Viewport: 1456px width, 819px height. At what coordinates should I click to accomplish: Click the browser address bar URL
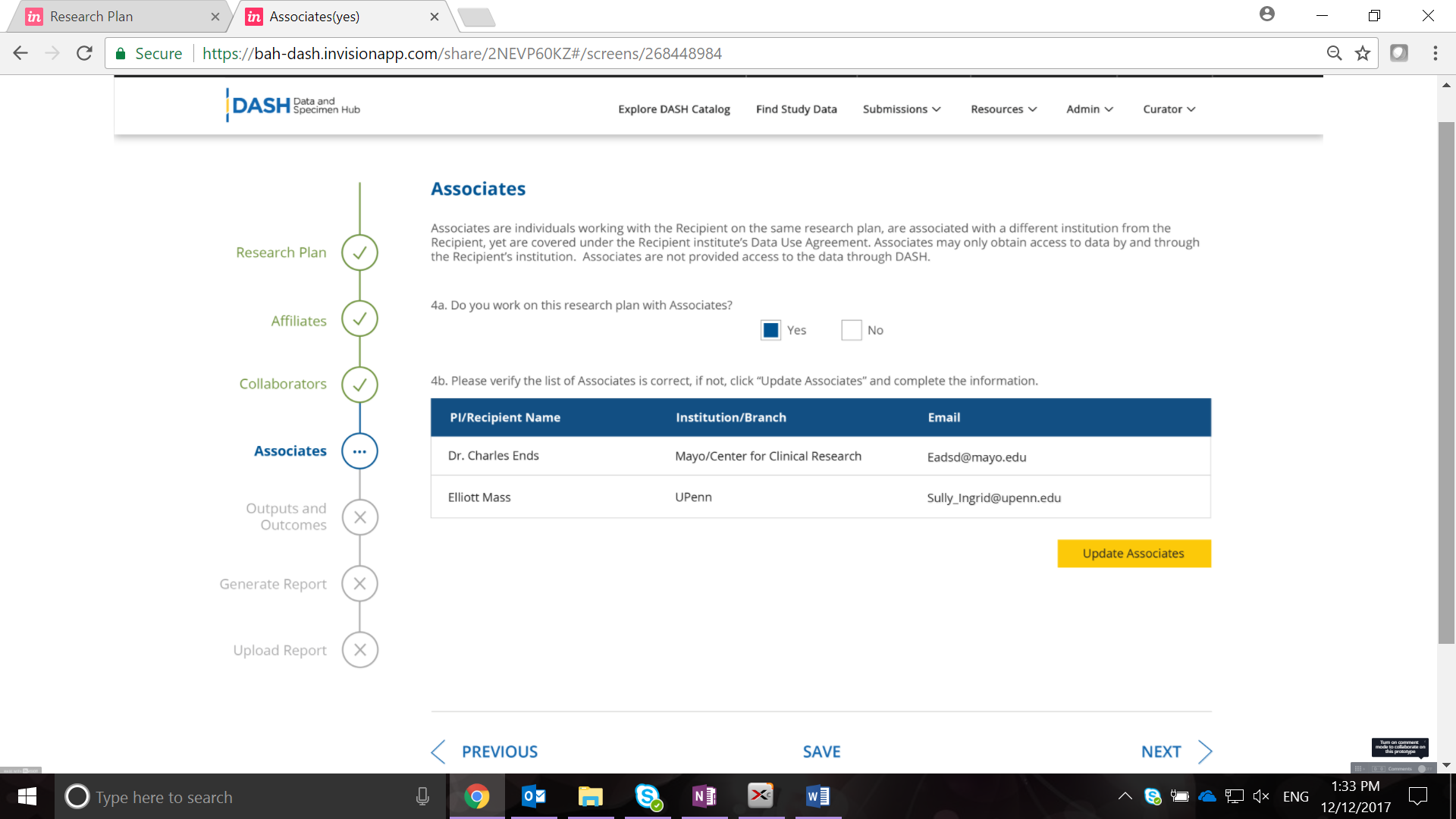click(x=462, y=54)
